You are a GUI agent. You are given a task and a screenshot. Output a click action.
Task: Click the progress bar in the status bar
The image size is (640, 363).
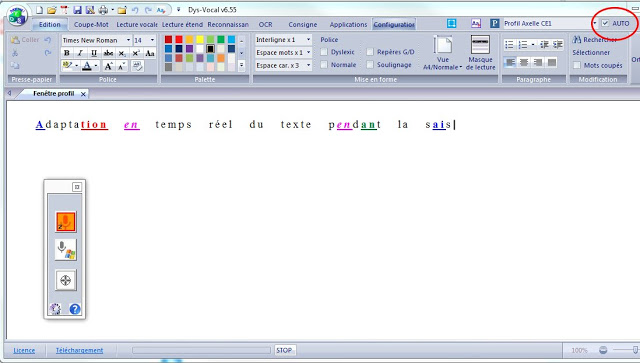201,350
